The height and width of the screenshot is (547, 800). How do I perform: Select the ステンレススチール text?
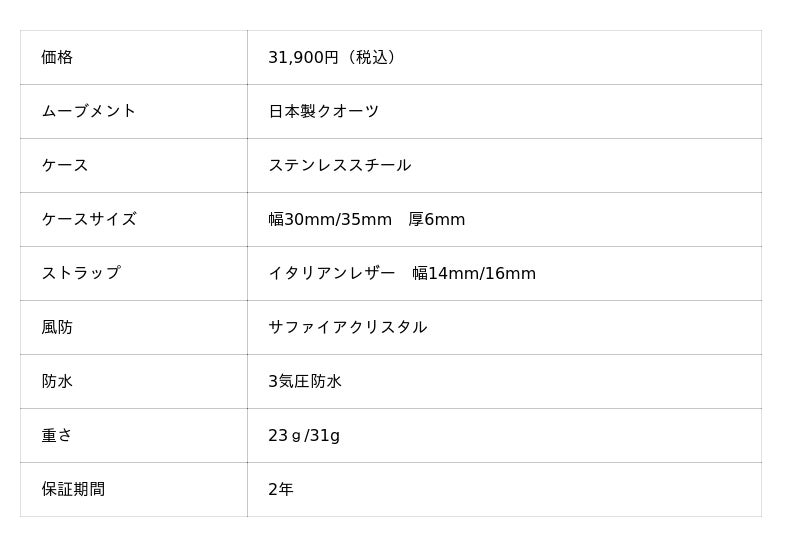(x=339, y=166)
